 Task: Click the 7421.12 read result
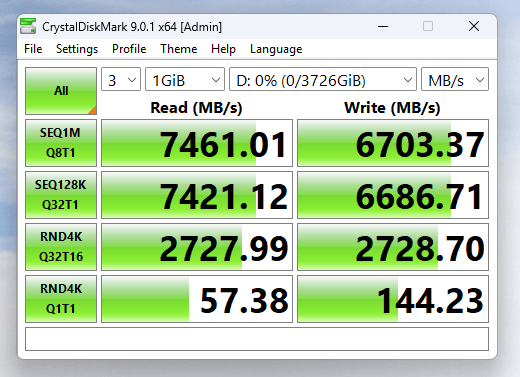pos(197,195)
